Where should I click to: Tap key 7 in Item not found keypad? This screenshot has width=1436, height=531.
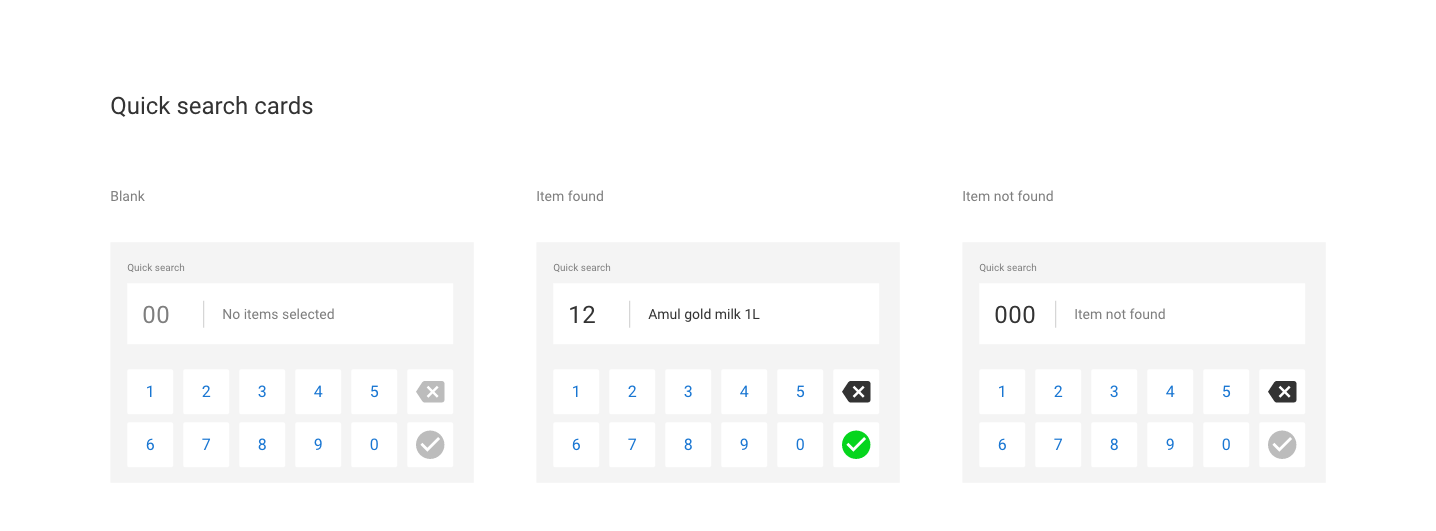(x=1058, y=445)
